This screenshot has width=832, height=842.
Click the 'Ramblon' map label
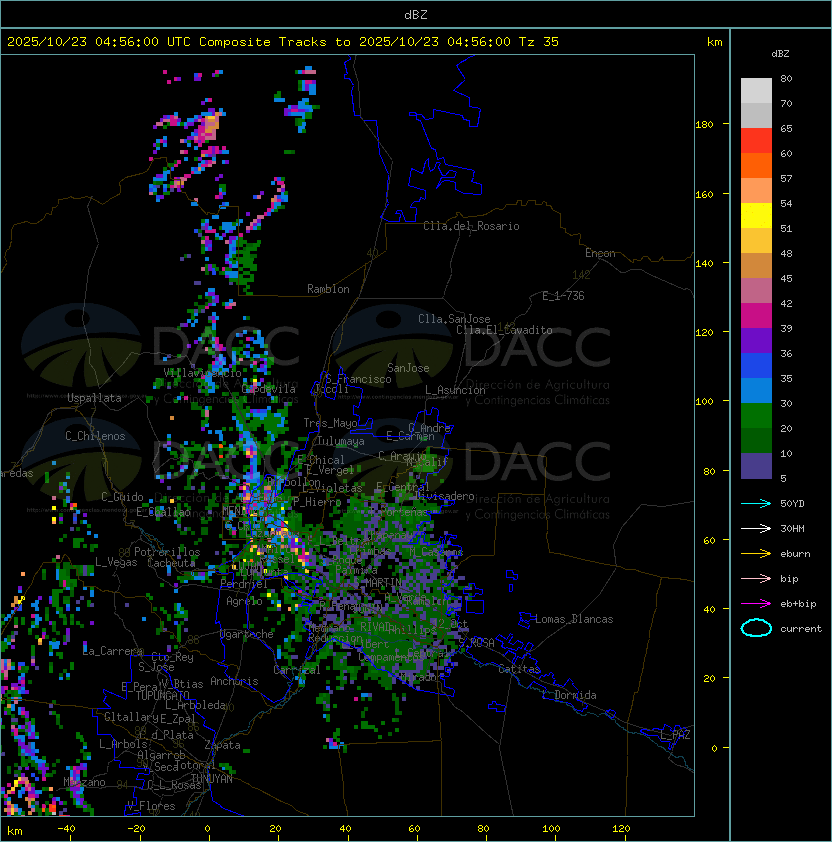(328, 289)
